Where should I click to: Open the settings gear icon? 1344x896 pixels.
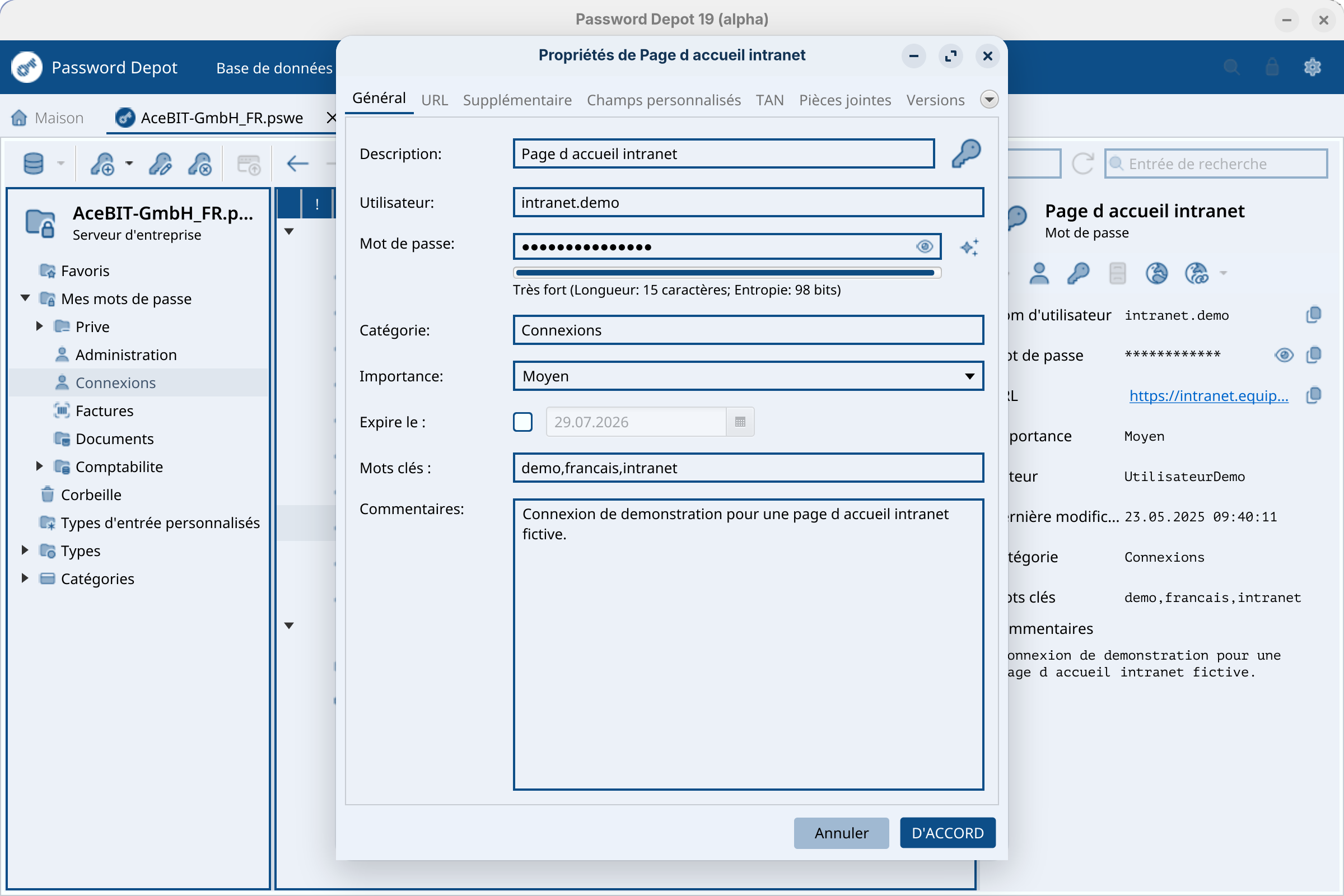click(1312, 67)
